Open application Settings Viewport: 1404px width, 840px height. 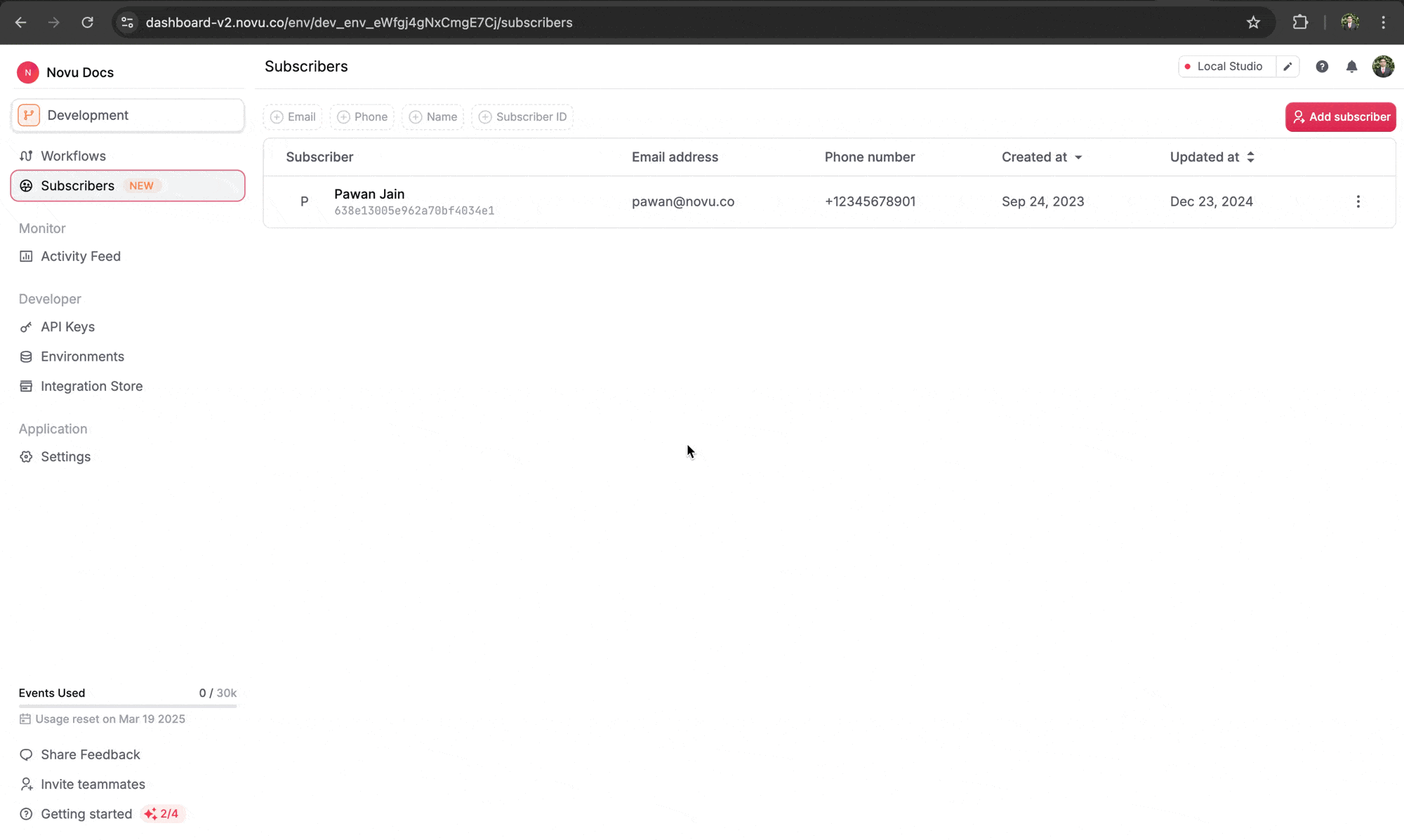click(x=65, y=456)
